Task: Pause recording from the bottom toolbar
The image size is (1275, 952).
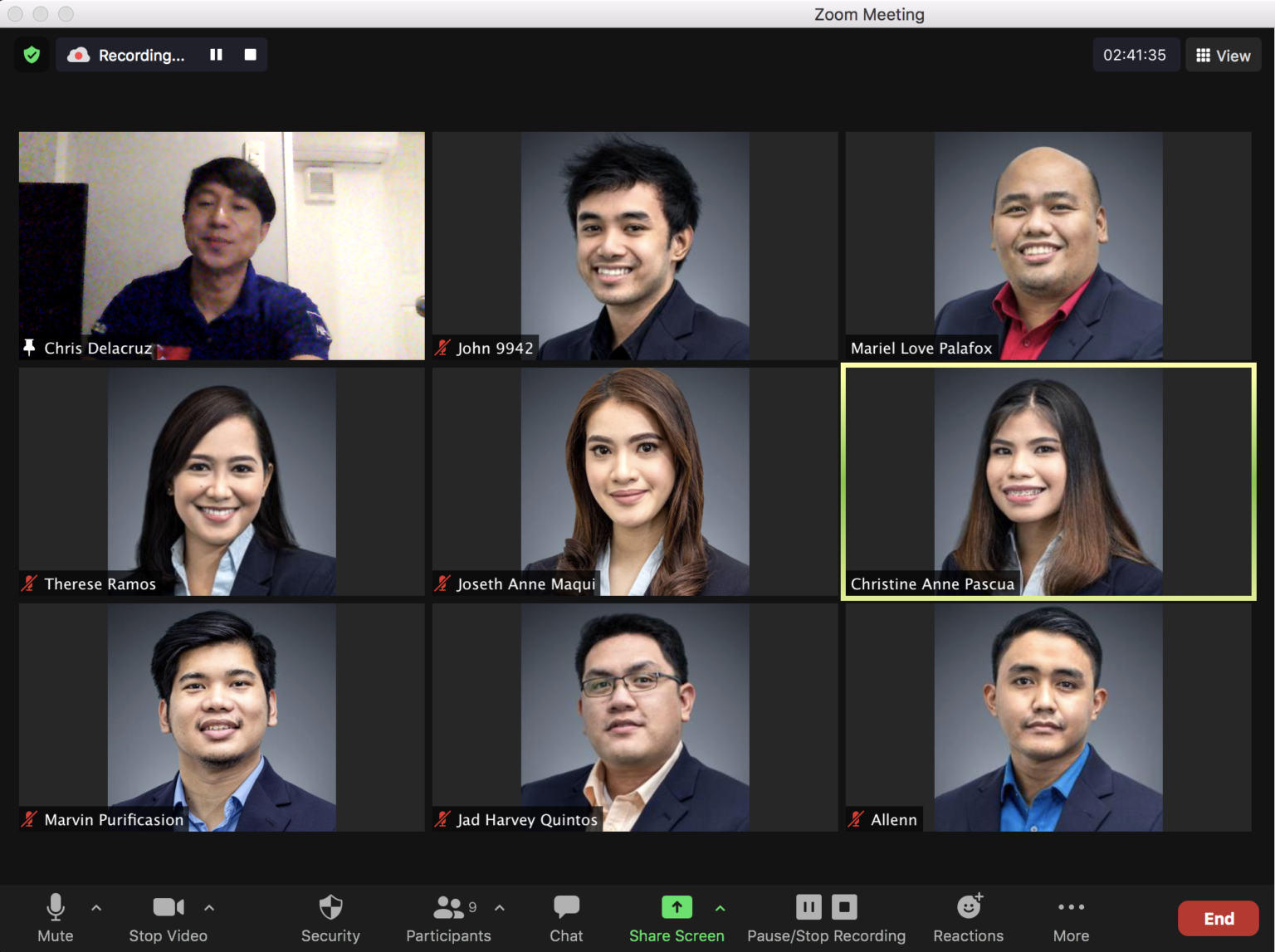Action: pyautogui.click(x=808, y=907)
